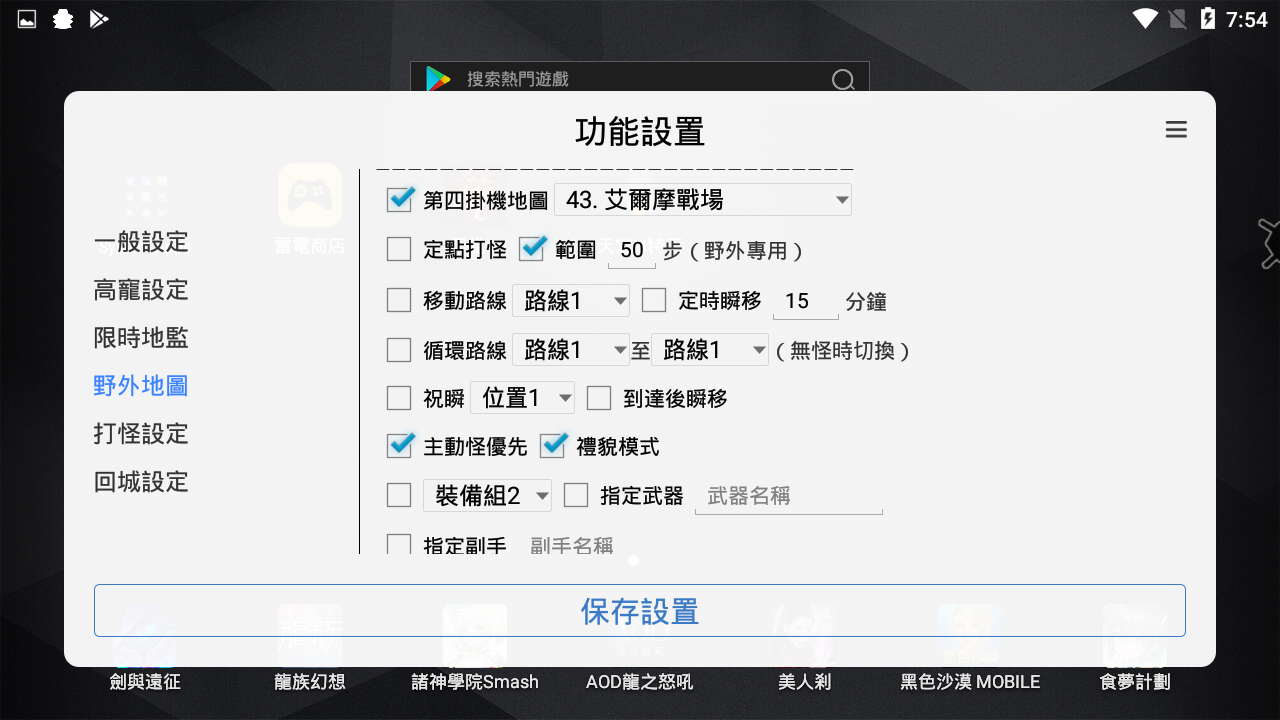Disable the 主動怪優先 checkbox
The image size is (1280, 720).
[x=398, y=446]
